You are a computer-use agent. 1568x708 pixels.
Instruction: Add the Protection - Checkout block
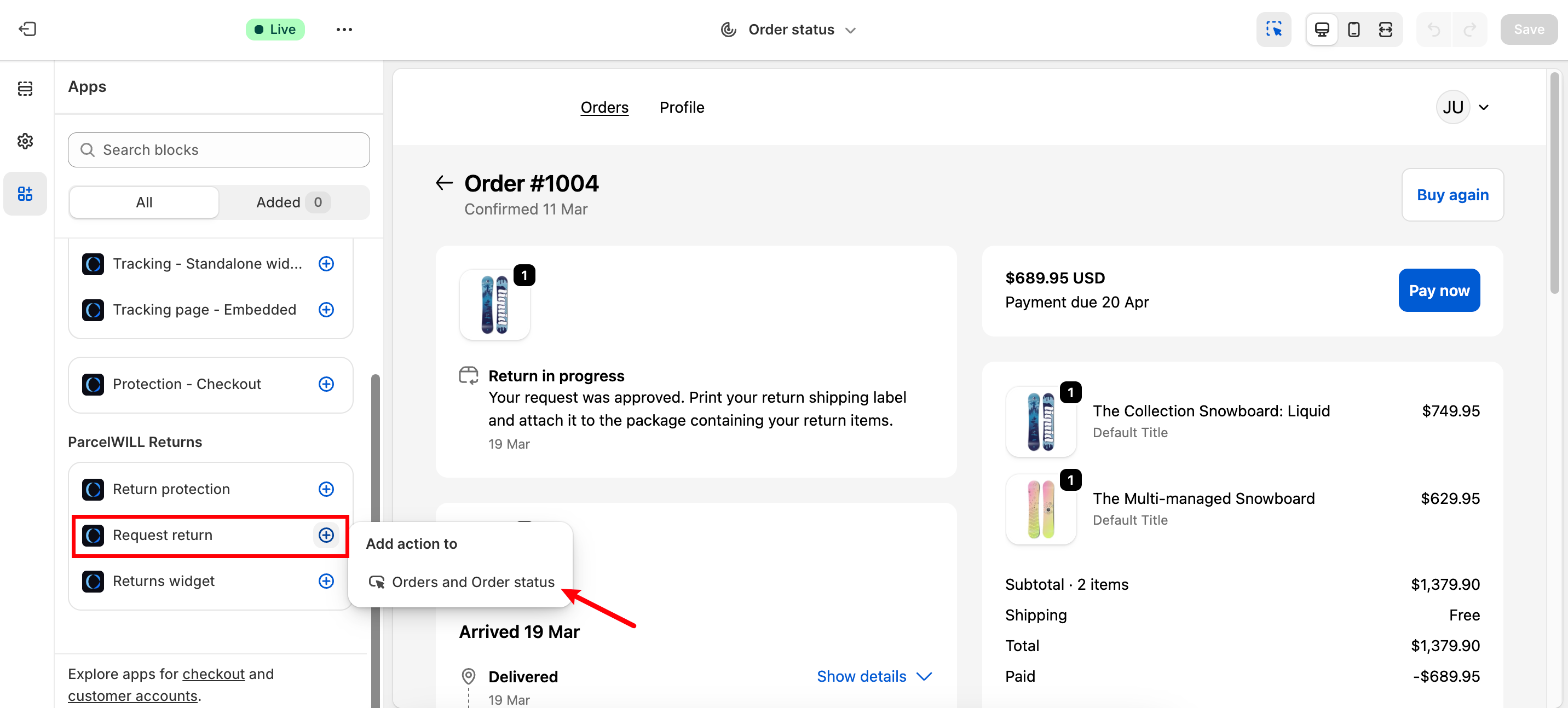point(326,384)
